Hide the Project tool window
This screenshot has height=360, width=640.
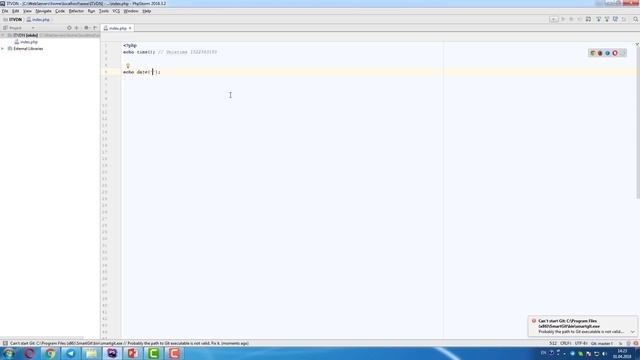95,28
